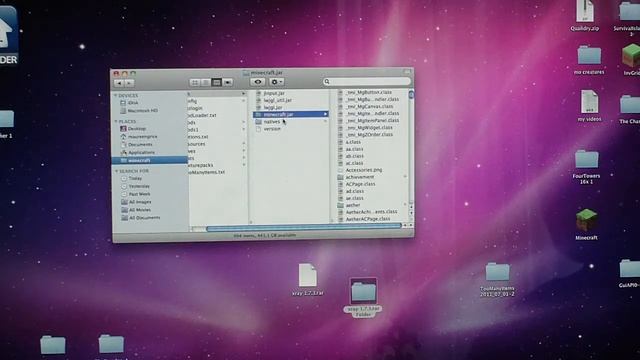Click the Finder forward navigation arrow

point(129,83)
